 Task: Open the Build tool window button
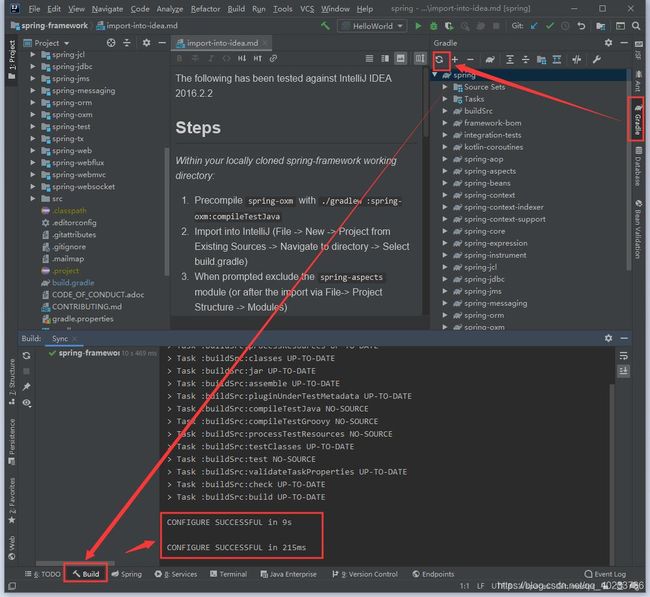tap(86, 574)
